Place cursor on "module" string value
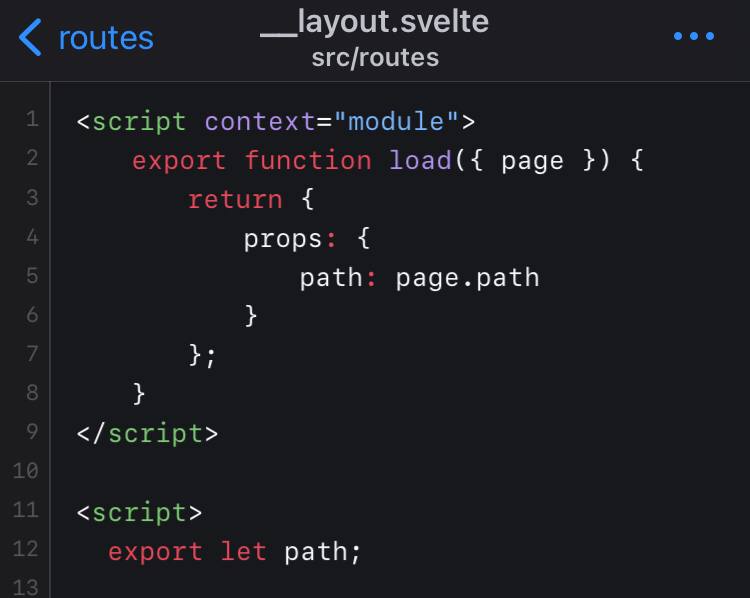Viewport: 750px width, 598px height. coord(396,122)
